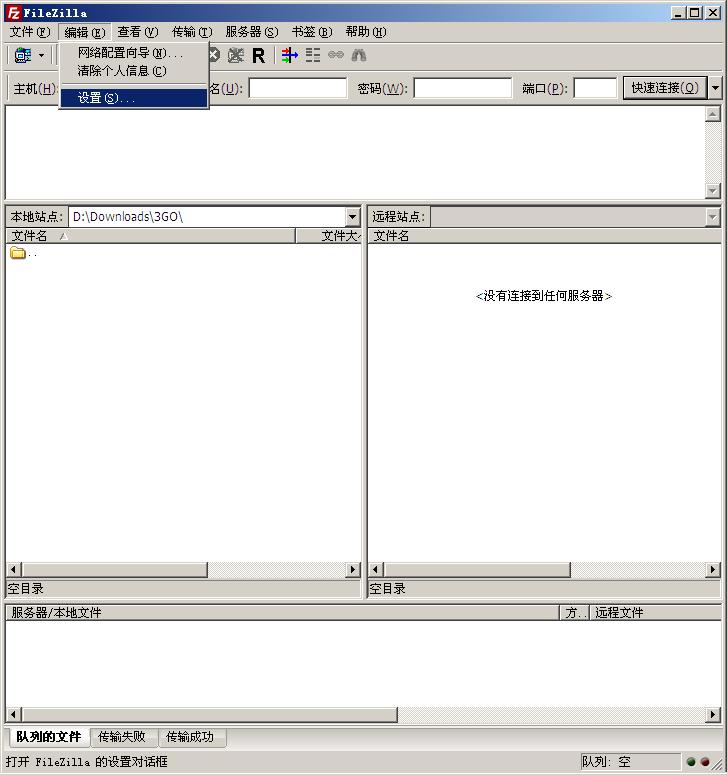
Task: Click the 服务器/本地文件 queue column header
Action: point(283,613)
